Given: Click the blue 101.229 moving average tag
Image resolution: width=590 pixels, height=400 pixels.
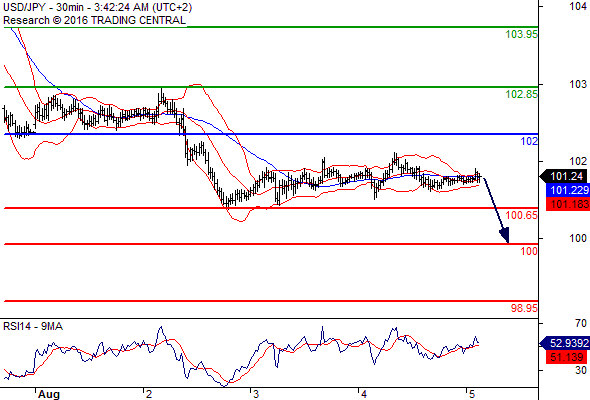Looking at the screenshot, I should (567, 190).
